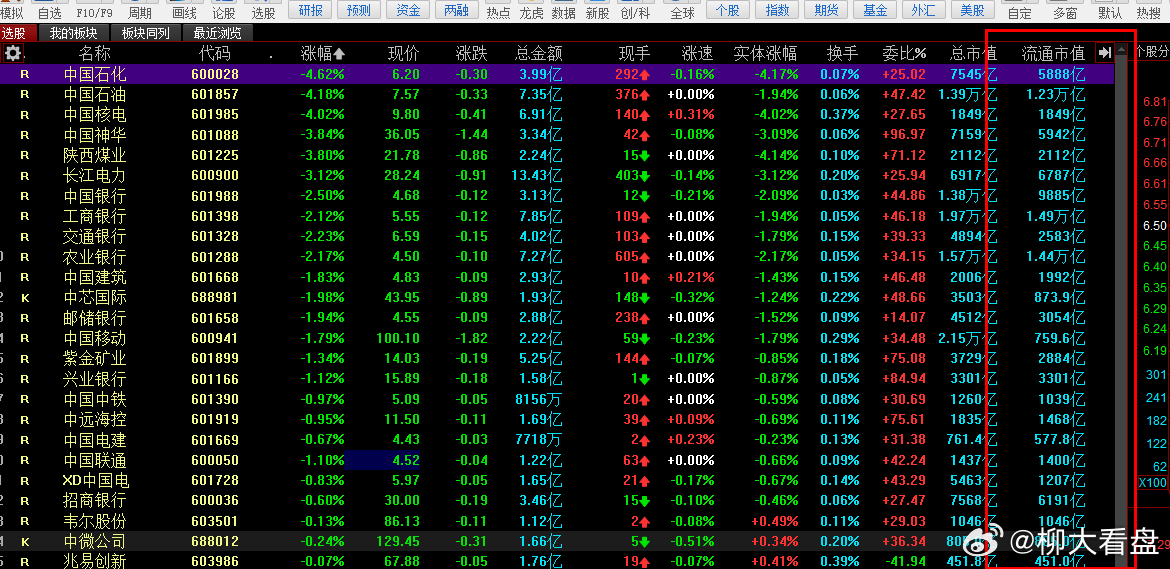
Task: Select the 中国石油 stock name
Action: [95, 94]
